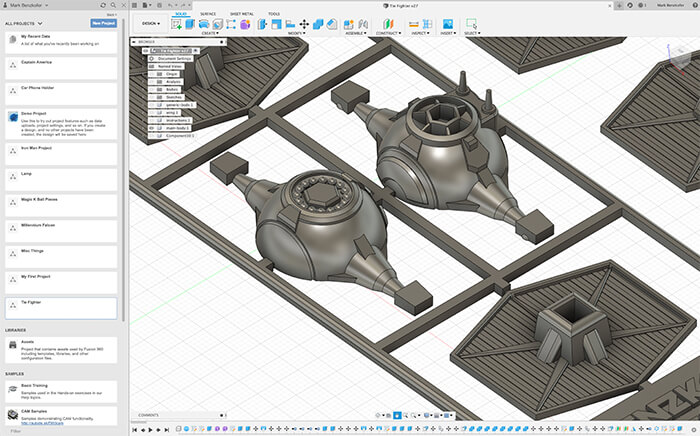Click the Combine bodies tool icon
The height and width of the screenshot is (436, 700).
(318, 24)
